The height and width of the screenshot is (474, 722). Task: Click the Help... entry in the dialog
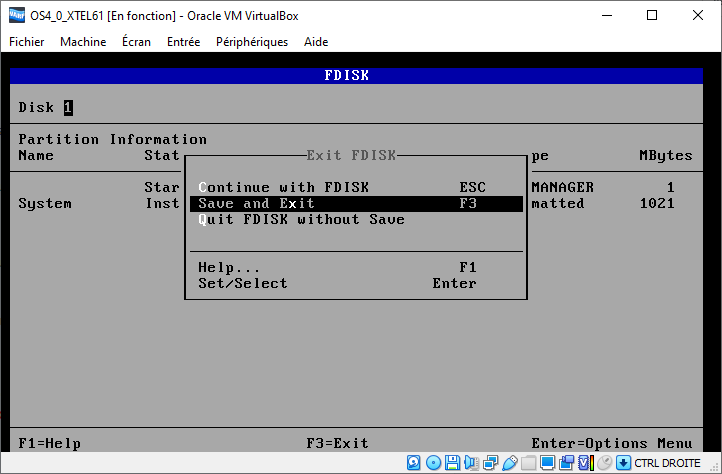(x=230, y=267)
